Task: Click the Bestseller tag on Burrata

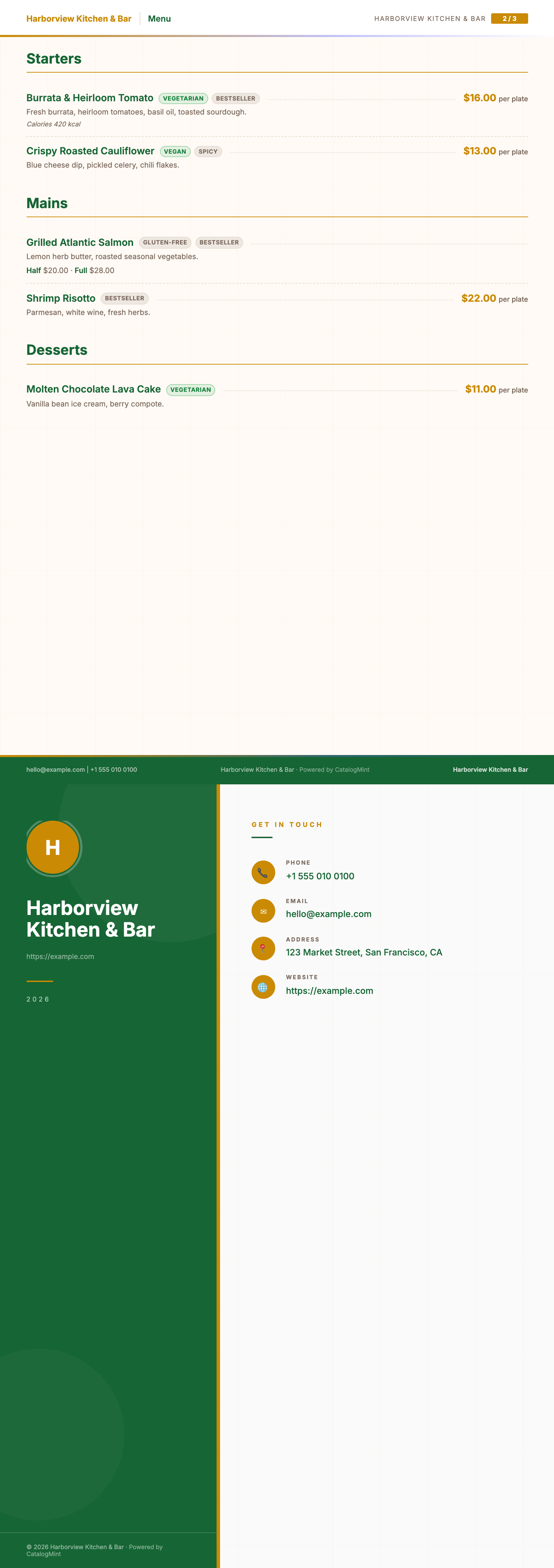Action: point(235,98)
